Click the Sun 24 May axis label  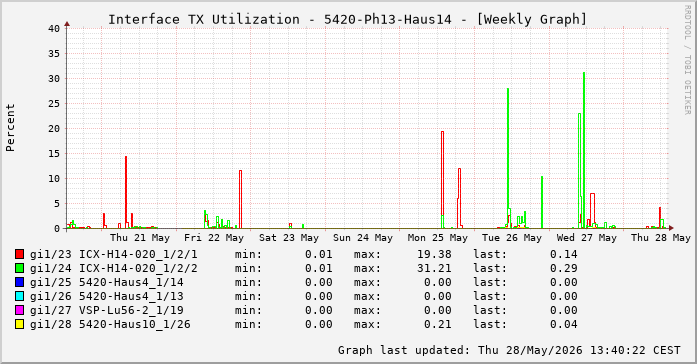pos(363,238)
